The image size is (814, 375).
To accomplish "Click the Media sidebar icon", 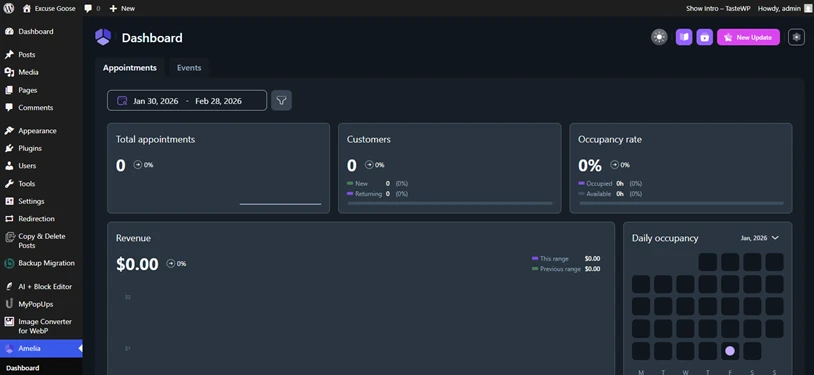I will click(9, 72).
